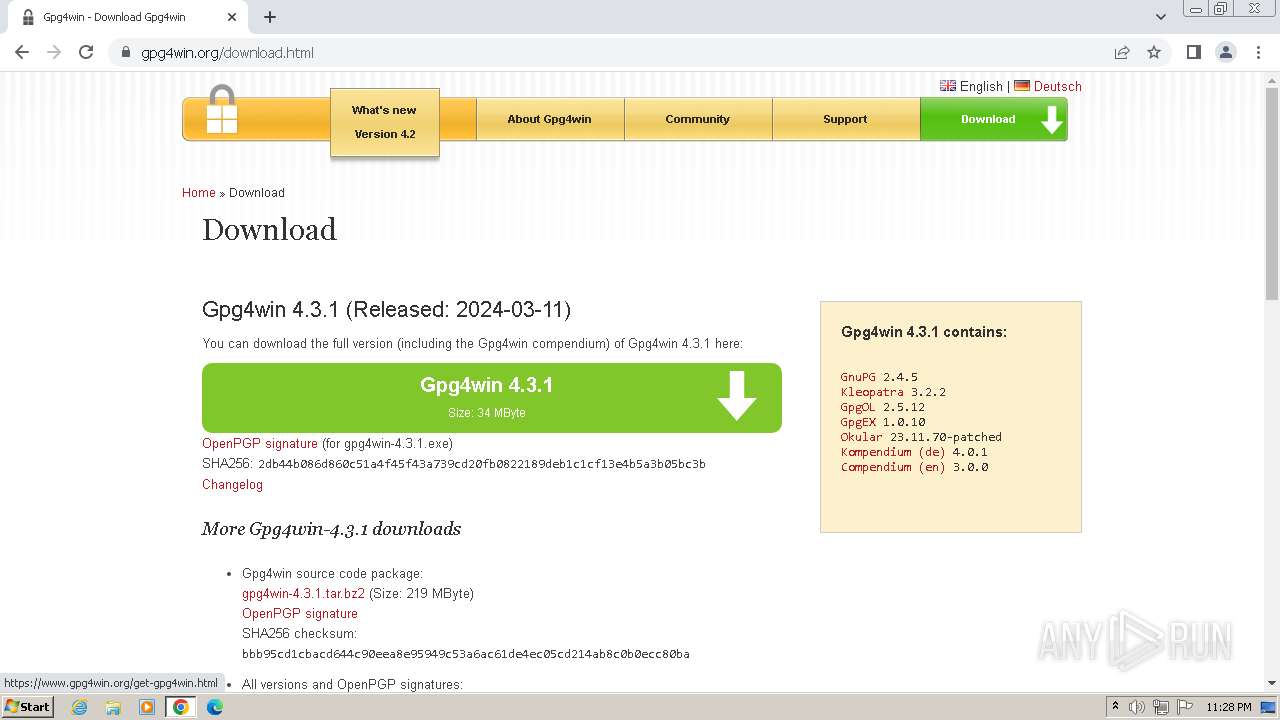Screen dimensions: 1280x720
Task: Click the Compendium (en) link
Action: 893,467
